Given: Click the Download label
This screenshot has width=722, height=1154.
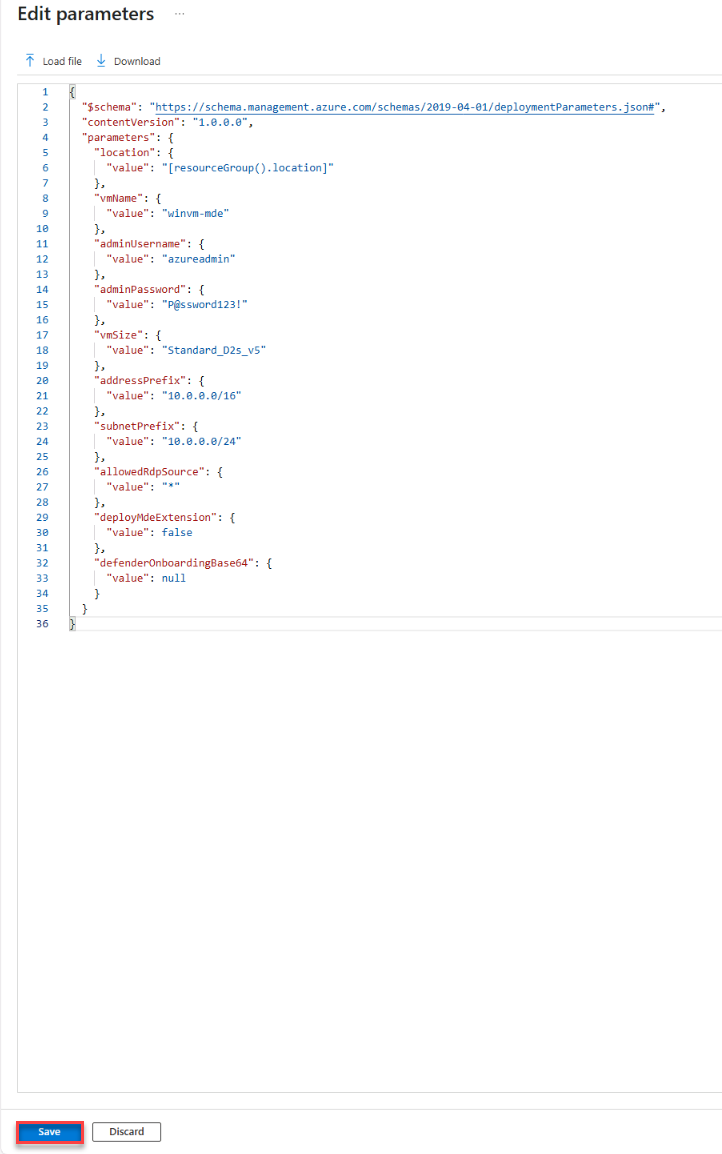Looking at the screenshot, I should (137, 61).
